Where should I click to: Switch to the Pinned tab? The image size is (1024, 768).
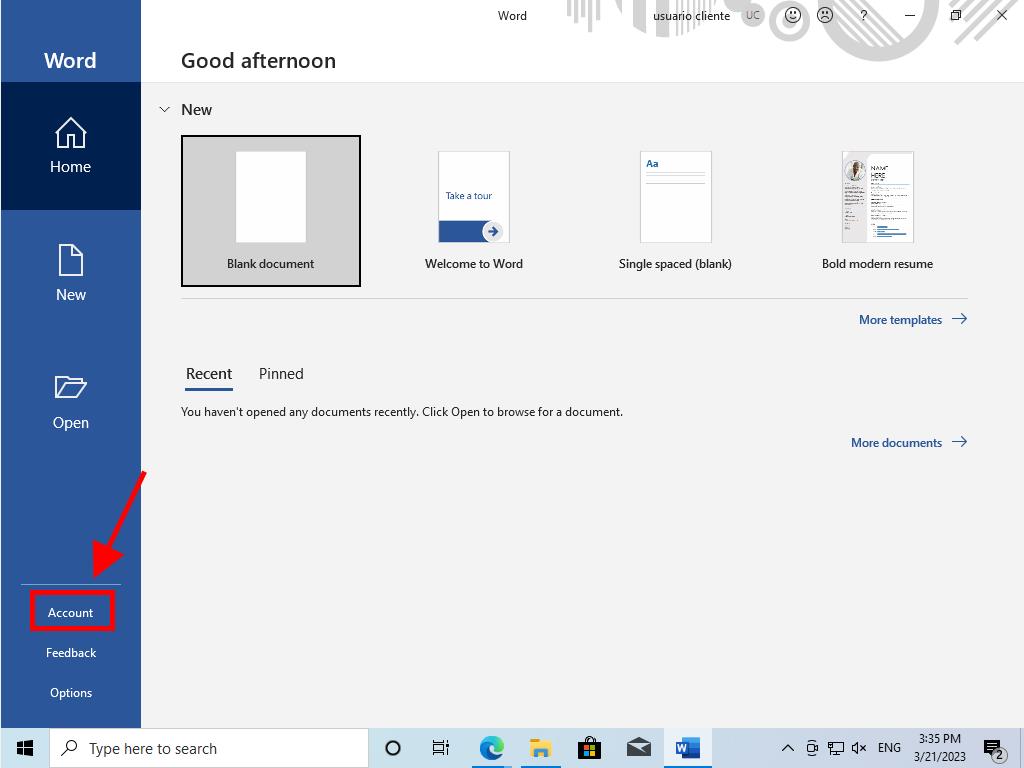pyautogui.click(x=281, y=374)
